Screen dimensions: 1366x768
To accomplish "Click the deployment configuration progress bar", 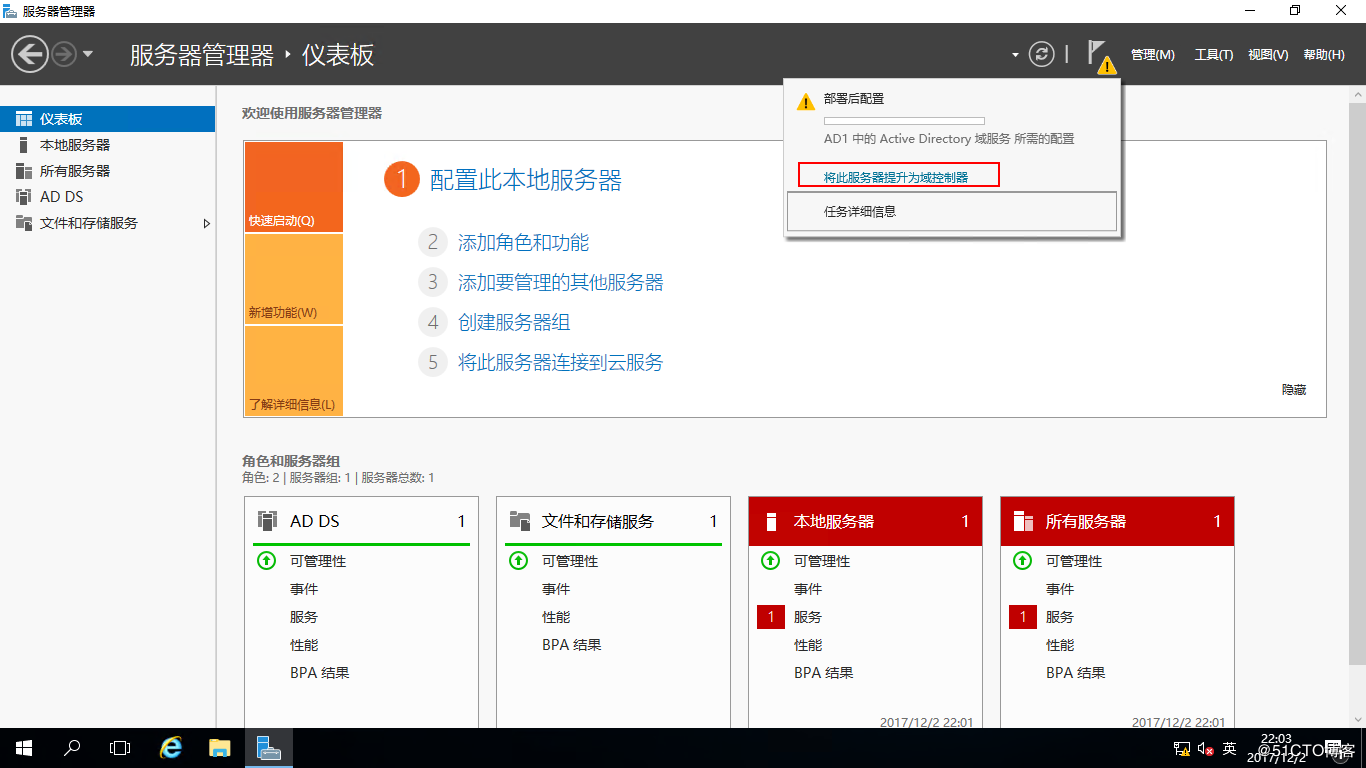I will pyautogui.click(x=904, y=121).
